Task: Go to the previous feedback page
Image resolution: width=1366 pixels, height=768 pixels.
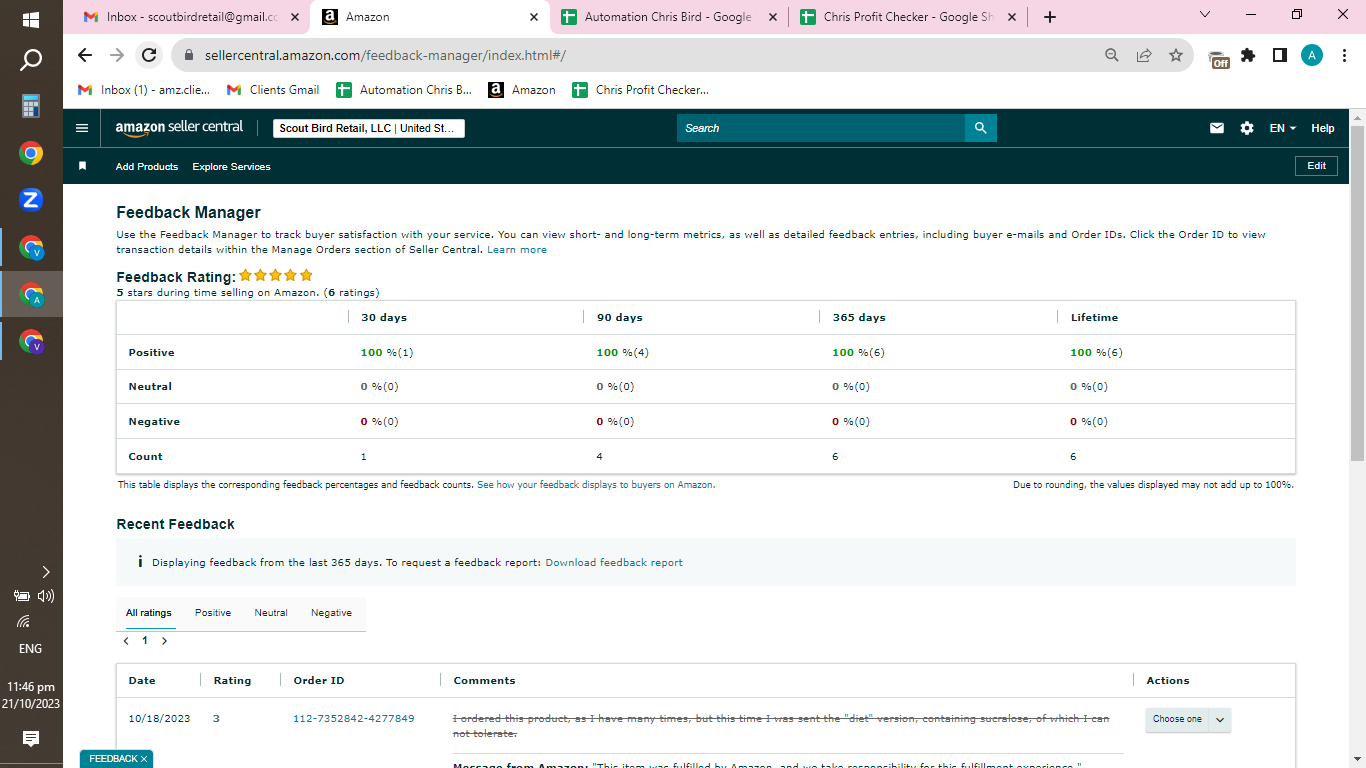Action: coord(126,641)
